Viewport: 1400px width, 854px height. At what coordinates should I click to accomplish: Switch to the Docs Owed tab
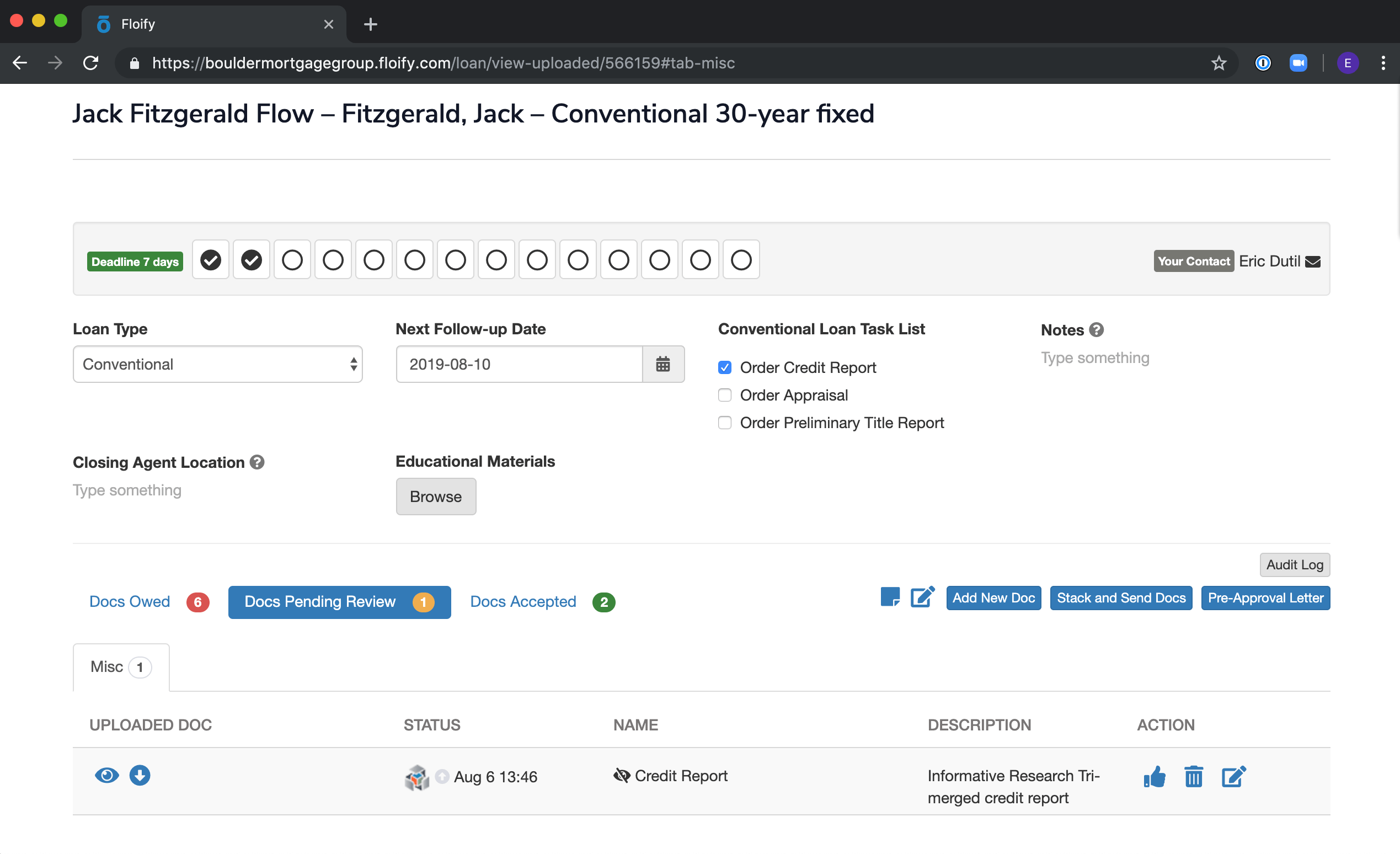[130, 601]
